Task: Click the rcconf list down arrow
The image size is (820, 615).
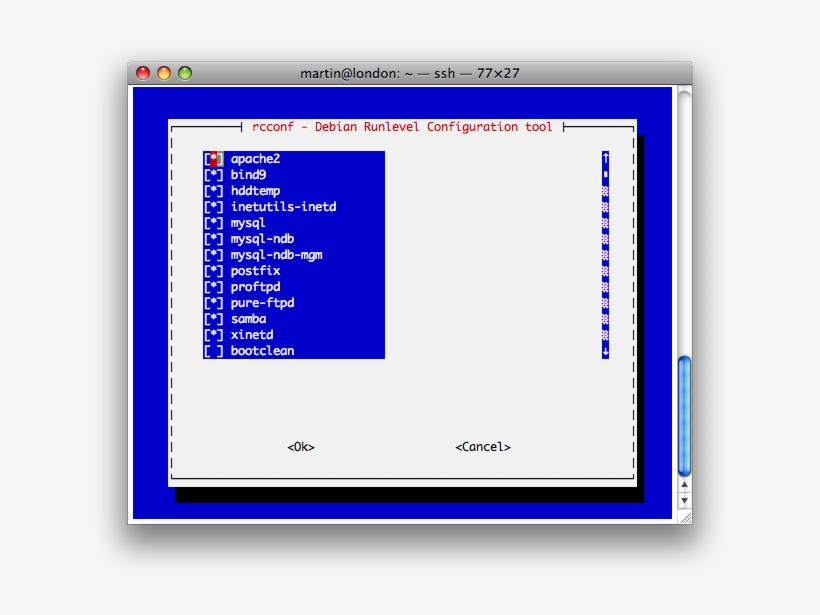Action: (606, 351)
